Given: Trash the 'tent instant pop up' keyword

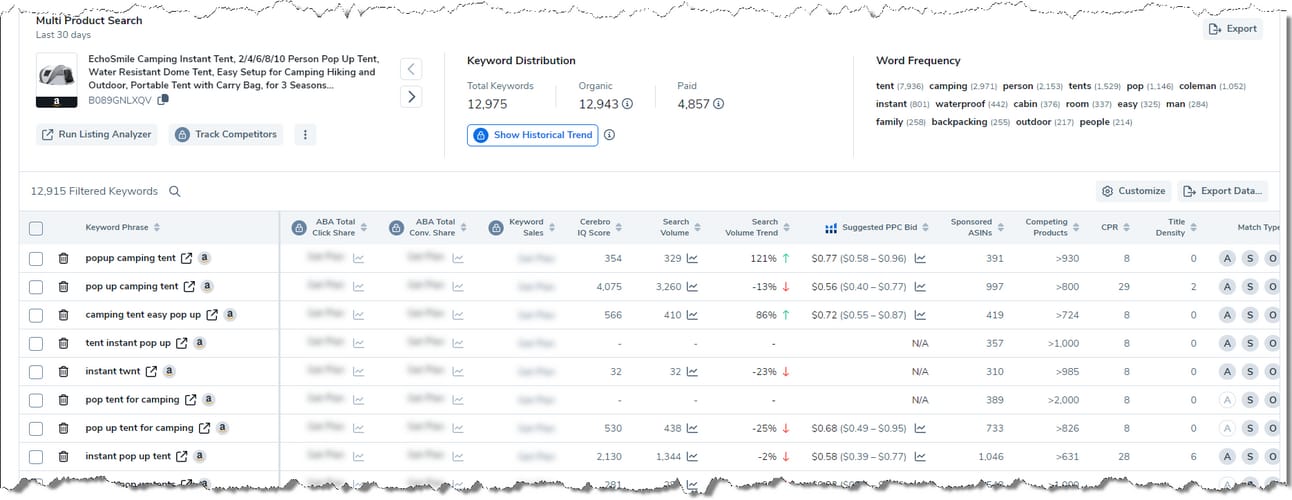Looking at the screenshot, I should point(63,343).
